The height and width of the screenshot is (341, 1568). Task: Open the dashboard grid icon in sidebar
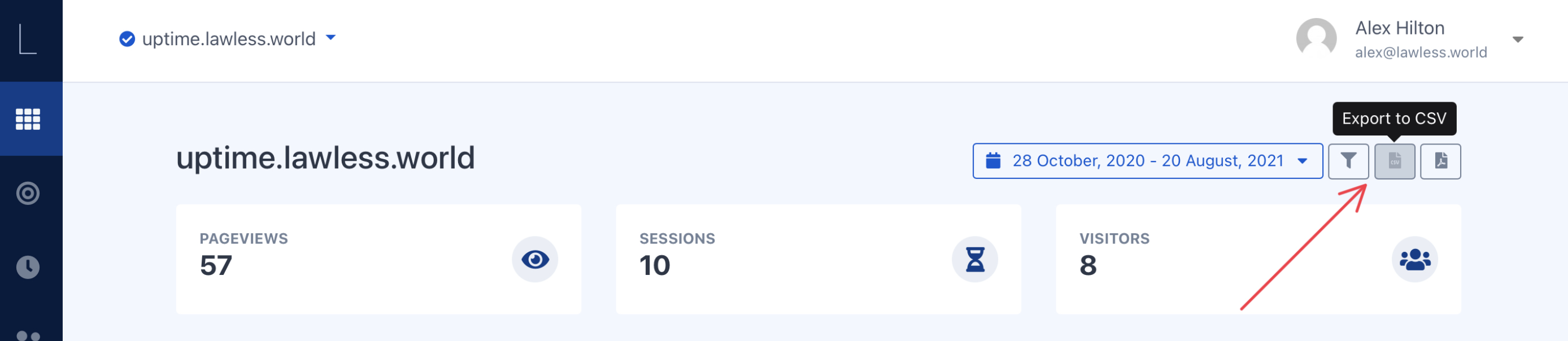[x=28, y=119]
